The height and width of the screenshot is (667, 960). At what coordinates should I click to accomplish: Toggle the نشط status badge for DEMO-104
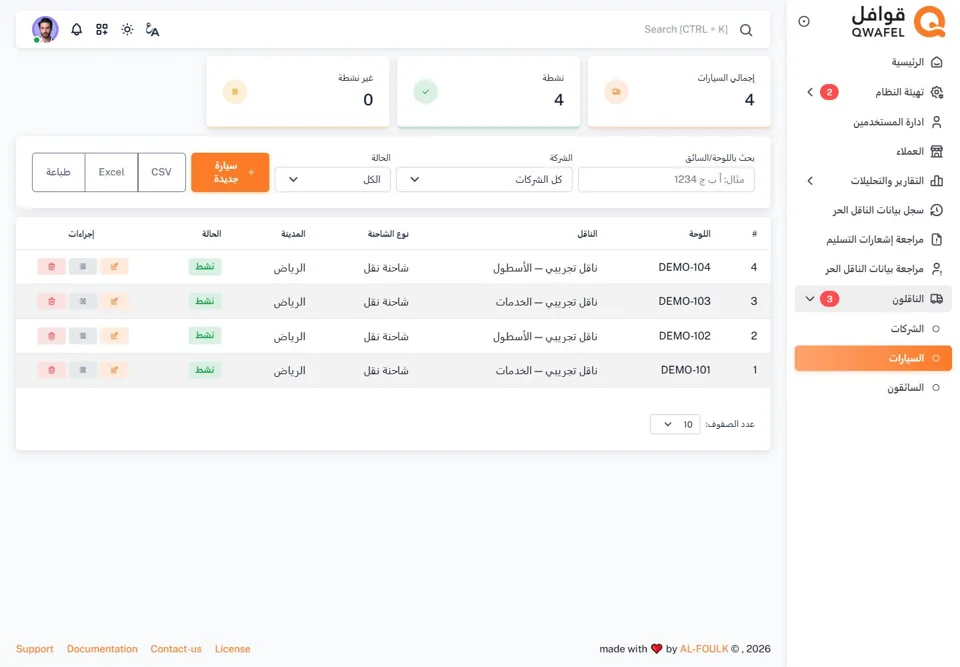click(x=204, y=266)
